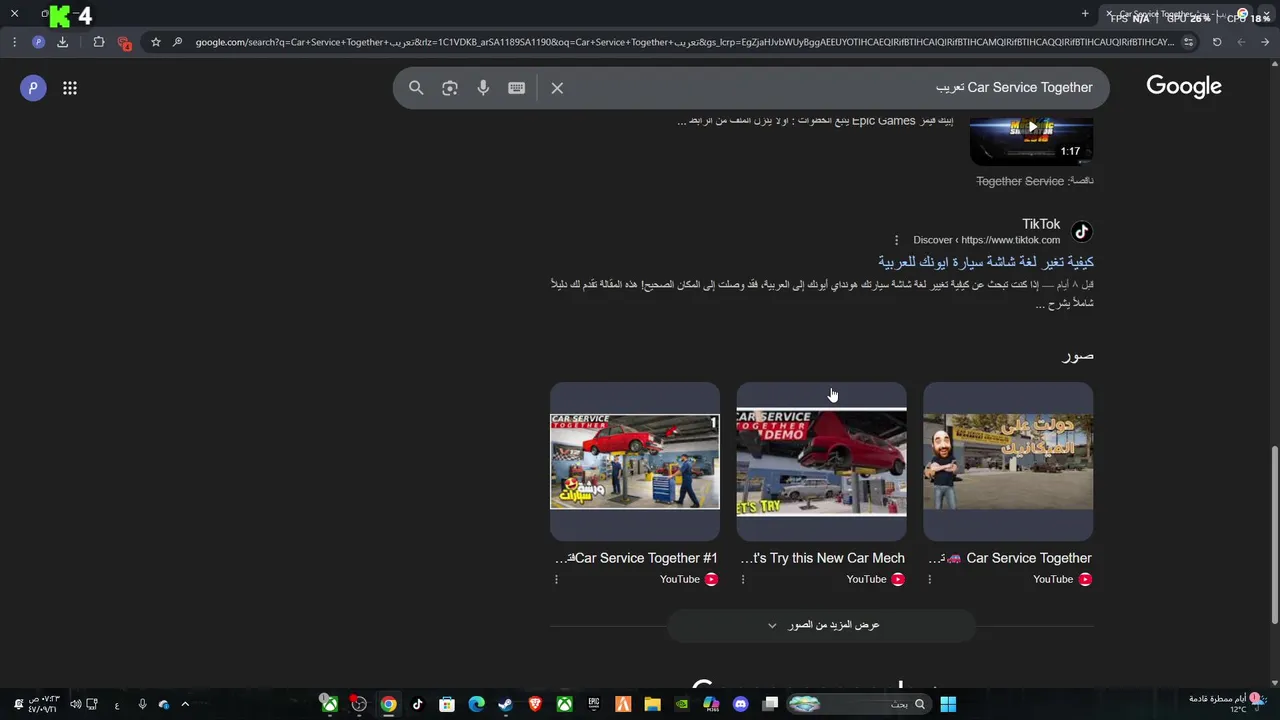Click the search magnifier icon in search box
The width and height of the screenshot is (1280, 720).
416,88
